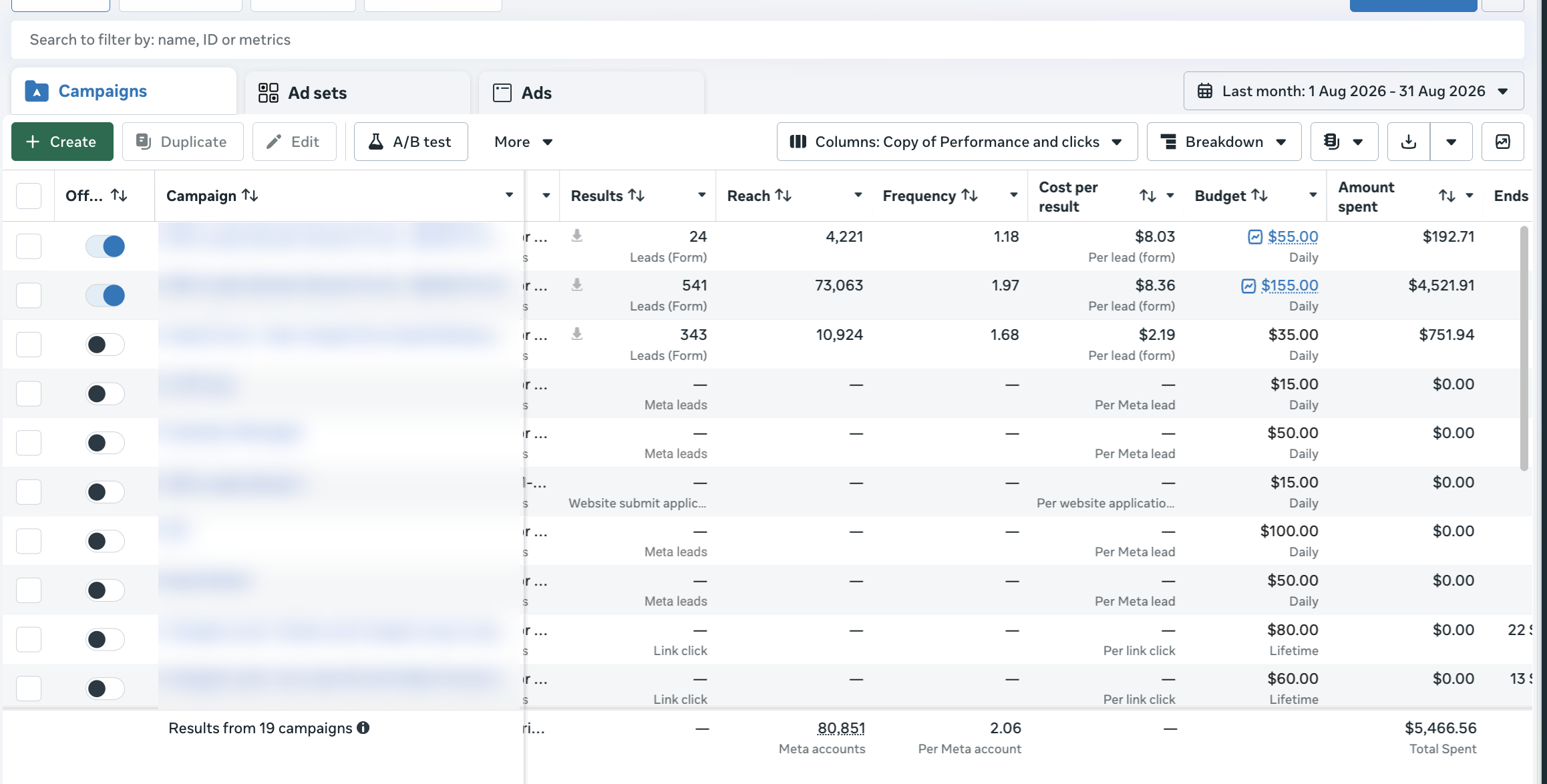This screenshot has height=784, width=1547.
Task: Sort by Cost per result arrows
Action: (x=1148, y=196)
